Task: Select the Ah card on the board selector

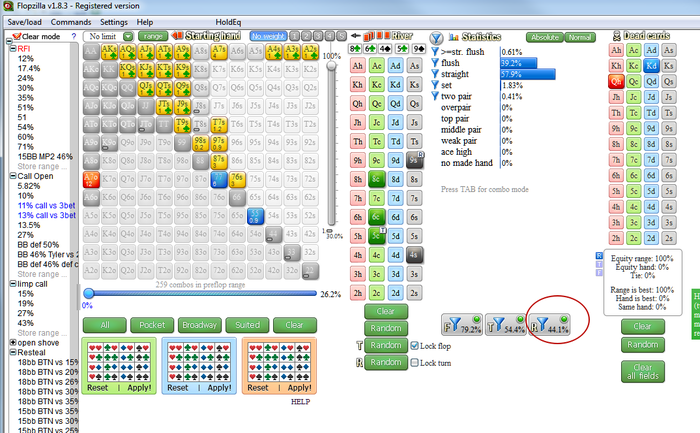Action: coord(358,66)
